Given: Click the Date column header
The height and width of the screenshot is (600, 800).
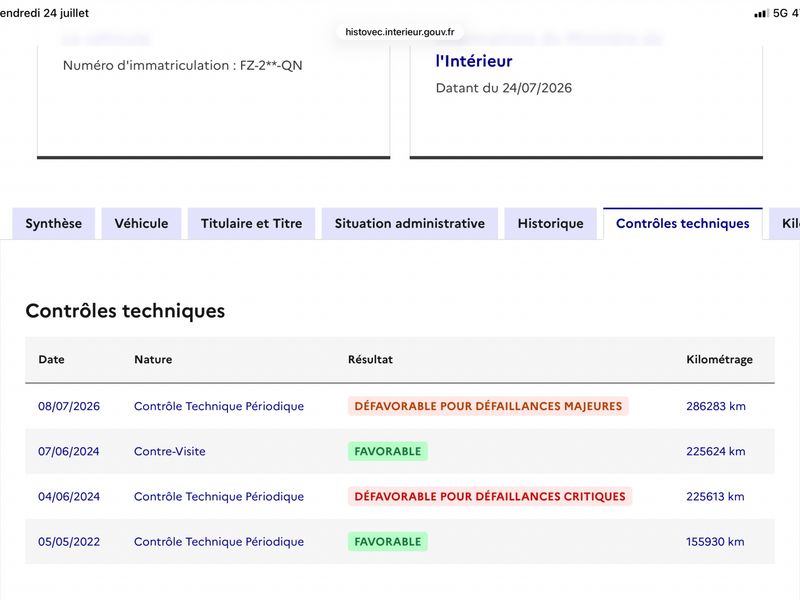Looking at the screenshot, I should point(52,359).
